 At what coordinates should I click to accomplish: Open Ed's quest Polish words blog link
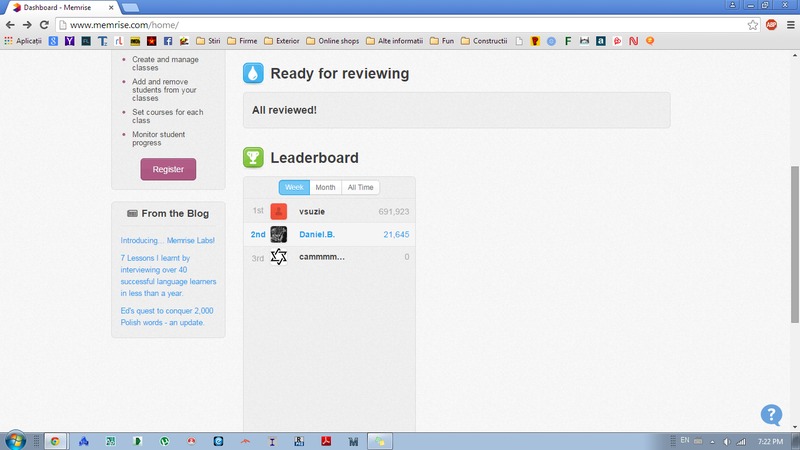tap(167, 316)
